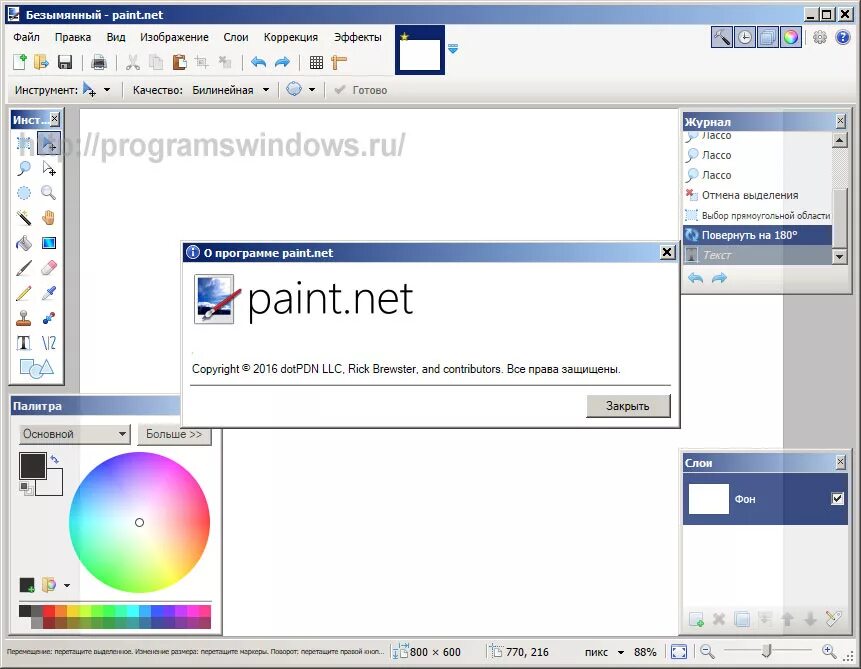
Task: Open the Файл menu
Action: click(x=26, y=37)
